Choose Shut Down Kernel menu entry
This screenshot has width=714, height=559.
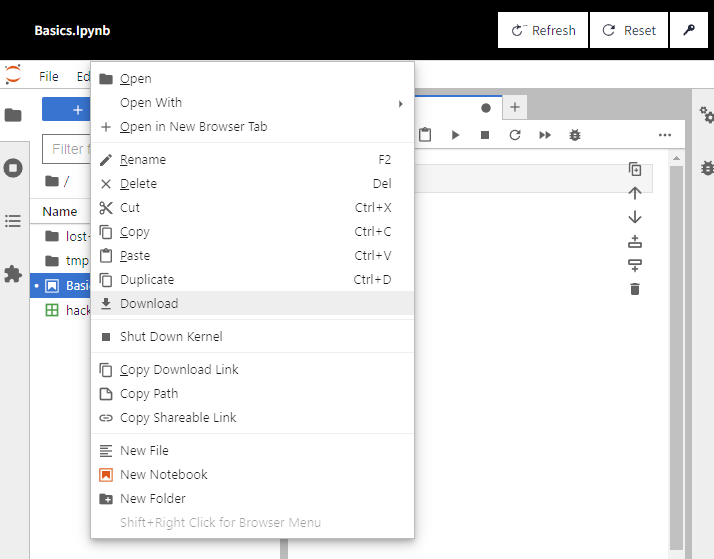171,337
